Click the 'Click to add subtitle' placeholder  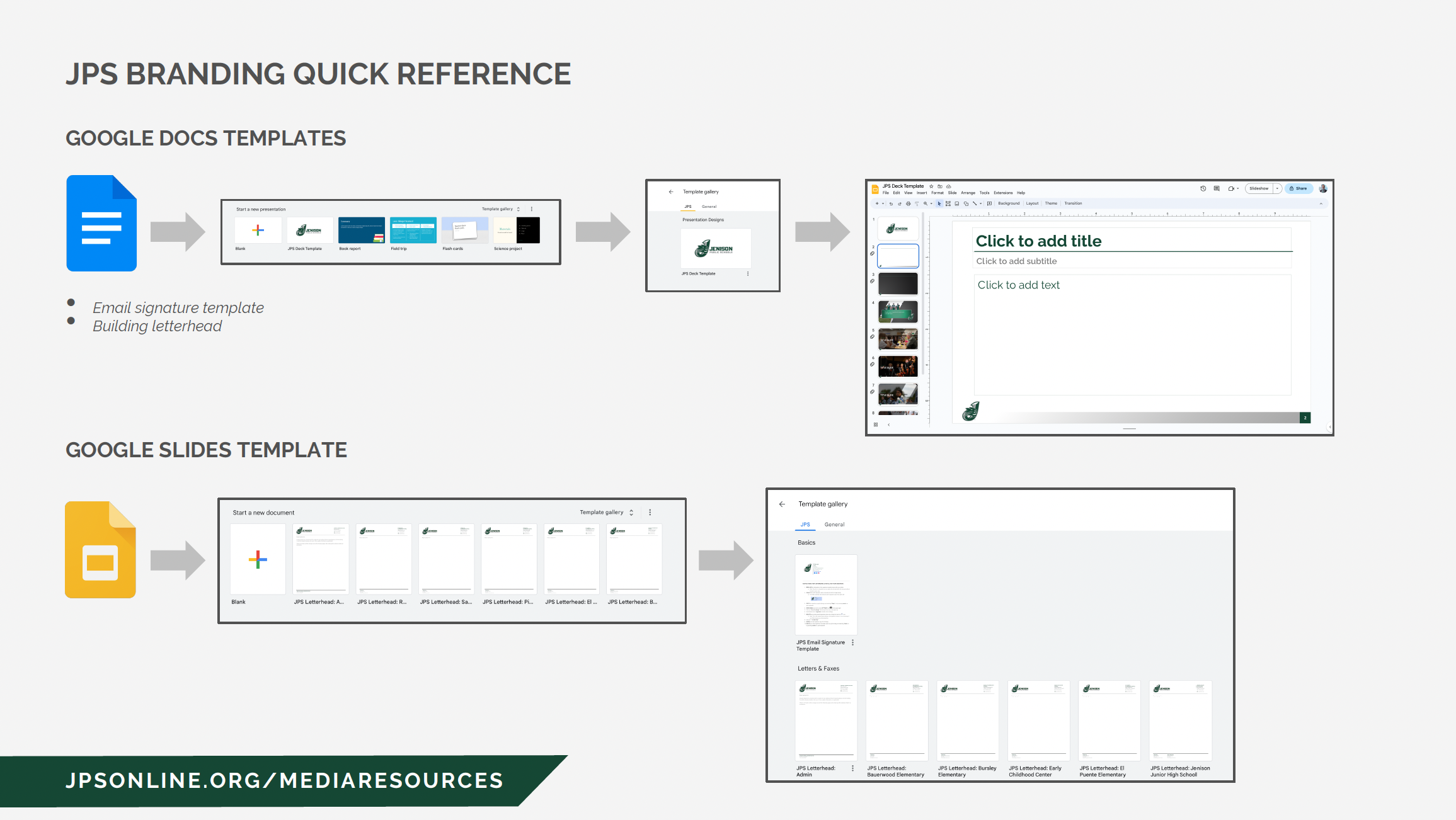pos(1132,261)
